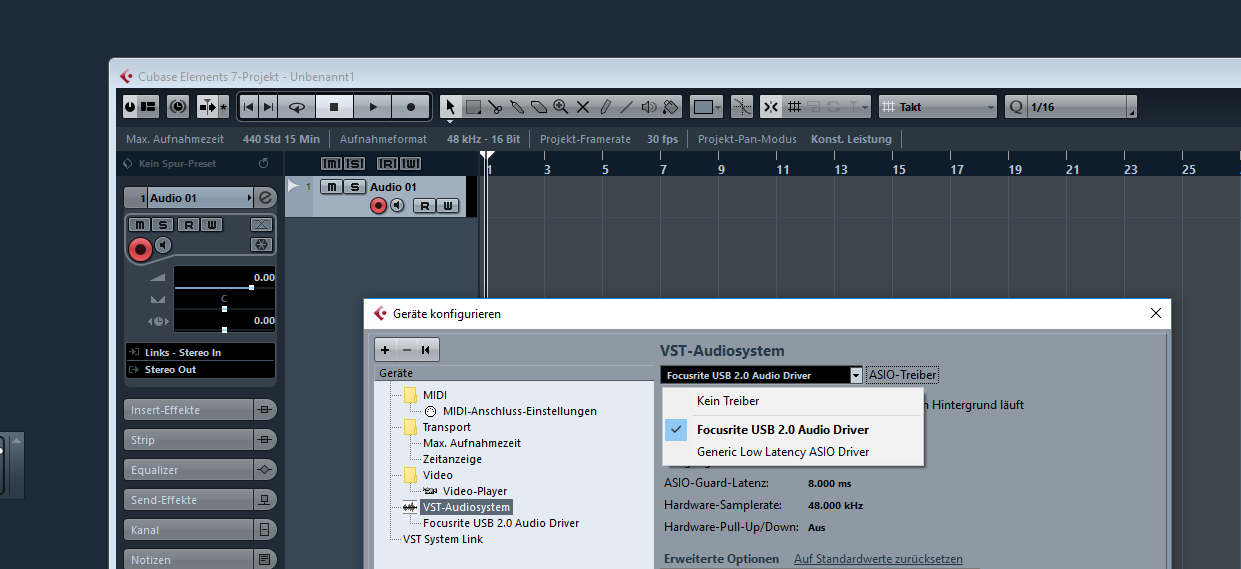Screen dimensions: 1241x569
Task: Select the Draw pencil tool
Action: tap(605, 106)
